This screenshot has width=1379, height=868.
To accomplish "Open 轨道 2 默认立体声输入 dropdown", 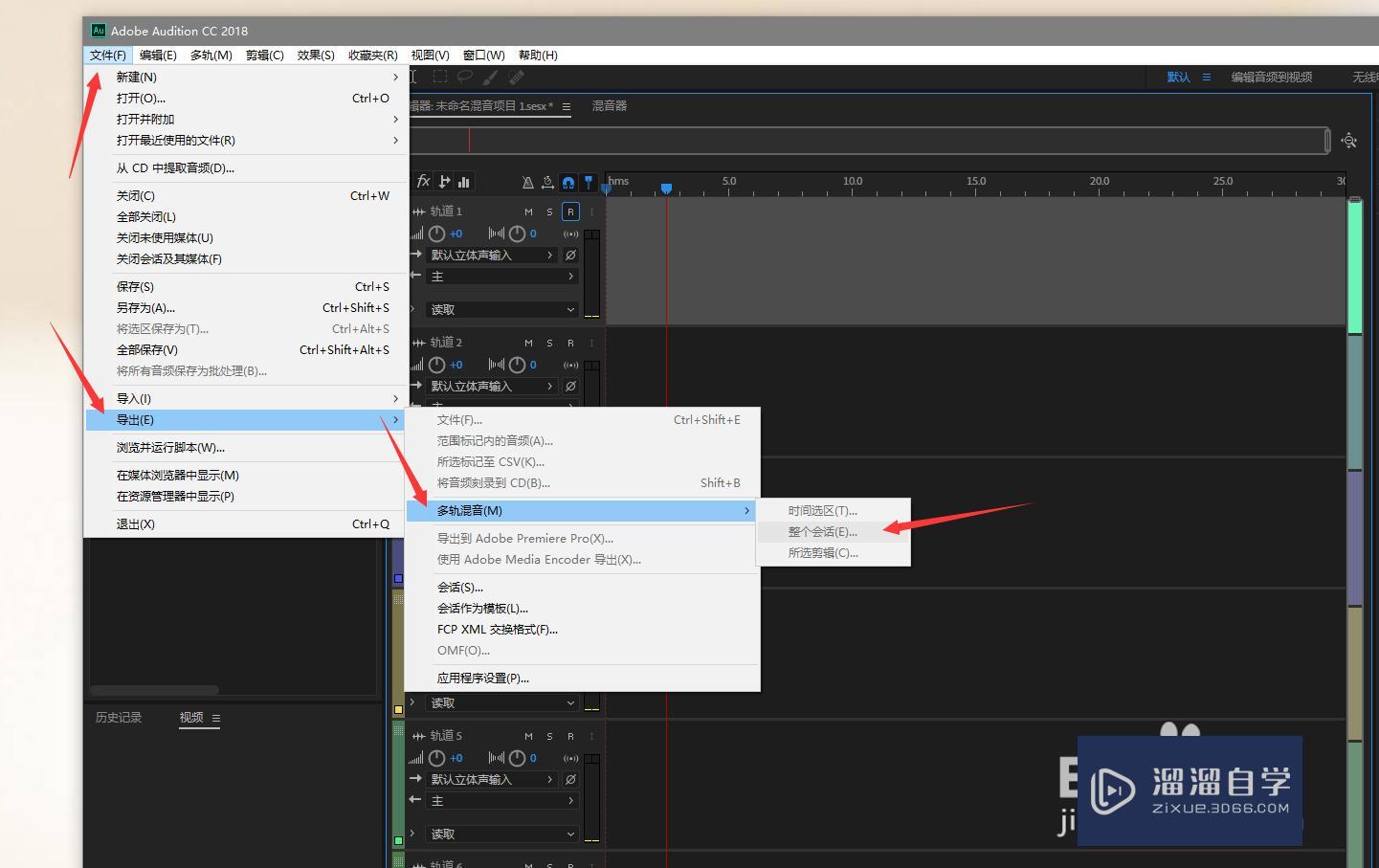I will pos(492,386).
